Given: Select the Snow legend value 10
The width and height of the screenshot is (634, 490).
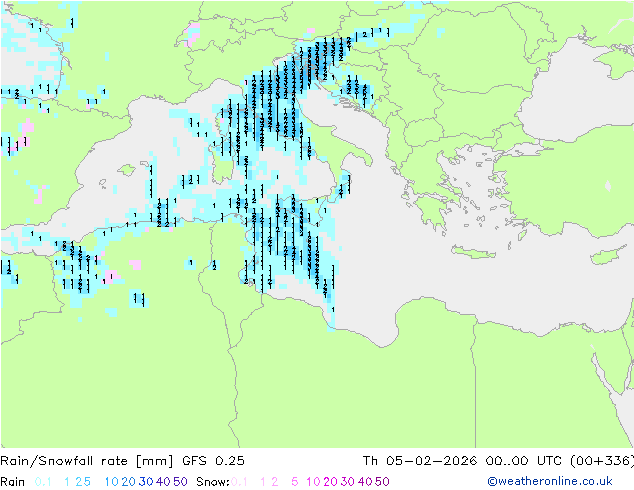Looking at the screenshot, I should point(313,482).
